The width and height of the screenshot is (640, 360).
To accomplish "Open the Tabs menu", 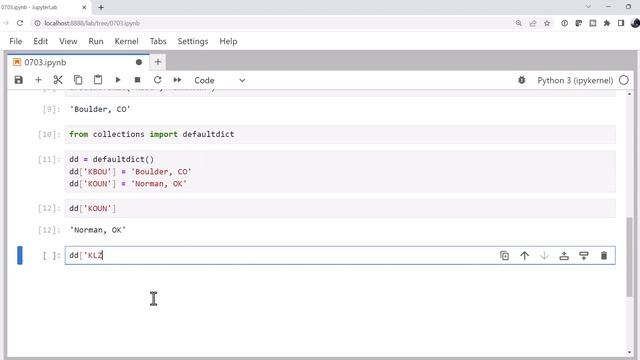I will coord(158,41).
